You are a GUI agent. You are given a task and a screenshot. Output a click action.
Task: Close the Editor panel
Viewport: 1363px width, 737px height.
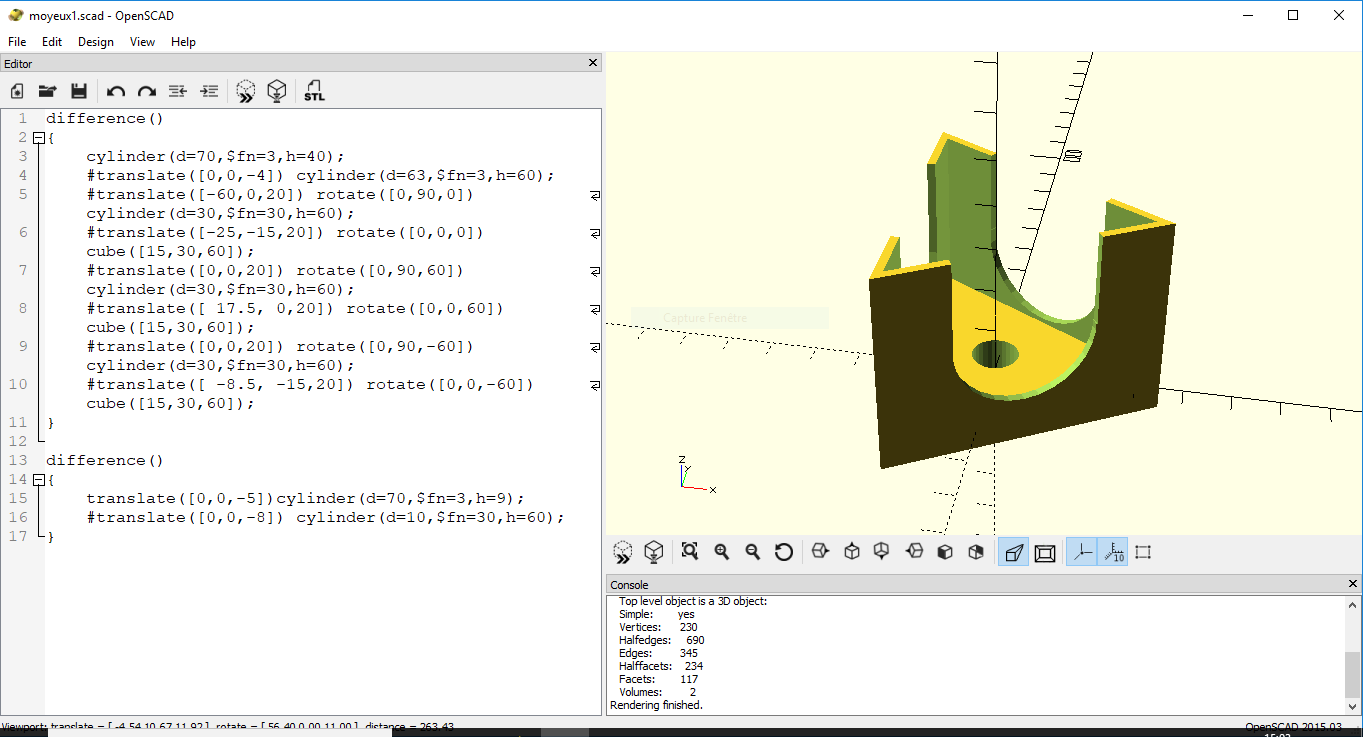point(593,63)
